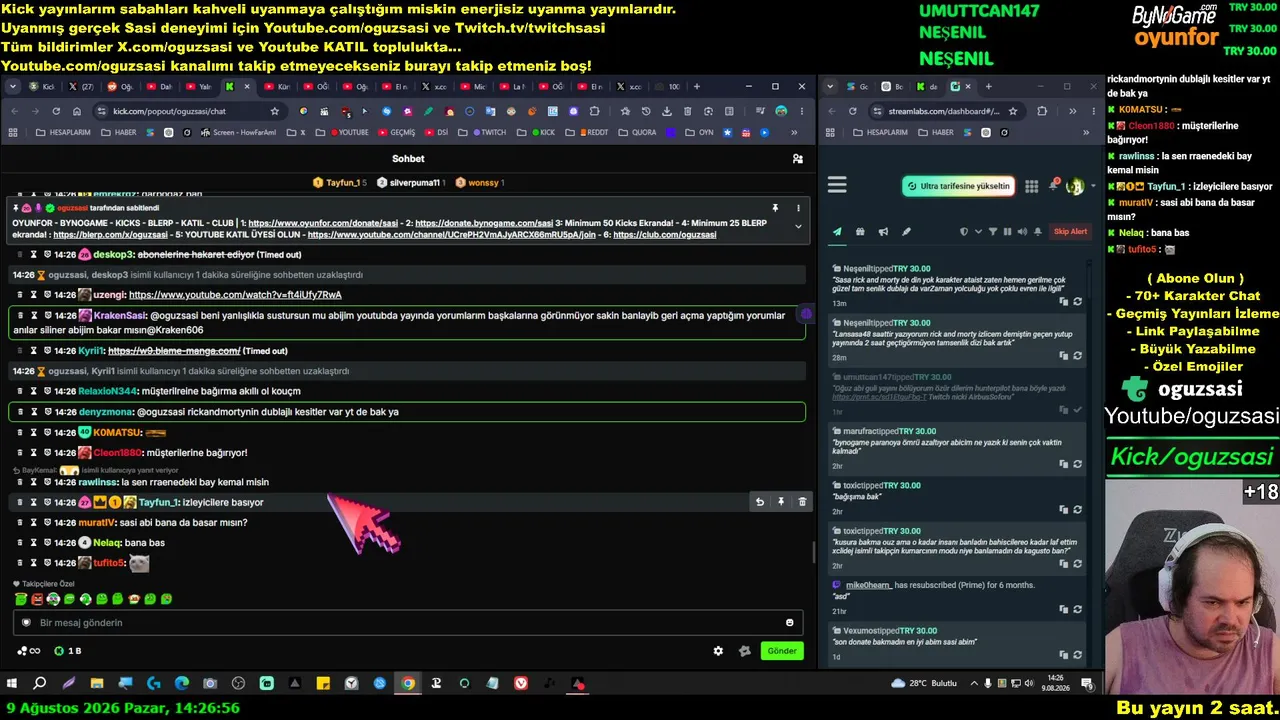Select the Streamlabs gift icon tab
Viewport: 1280px width, 720px height.
(860, 232)
